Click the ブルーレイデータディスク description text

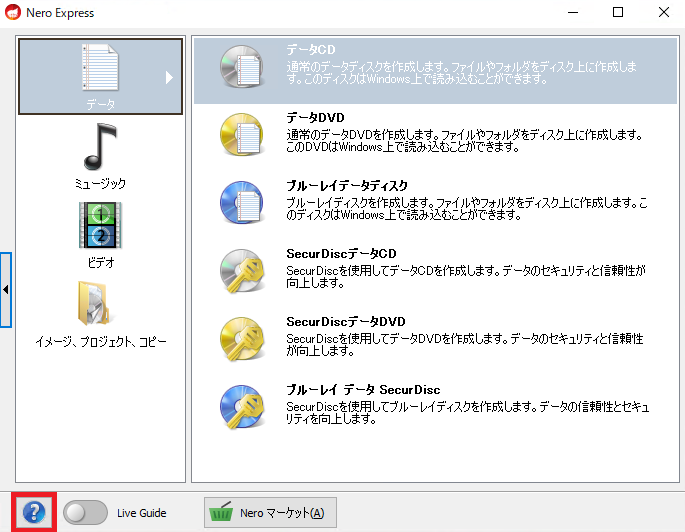(467, 209)
